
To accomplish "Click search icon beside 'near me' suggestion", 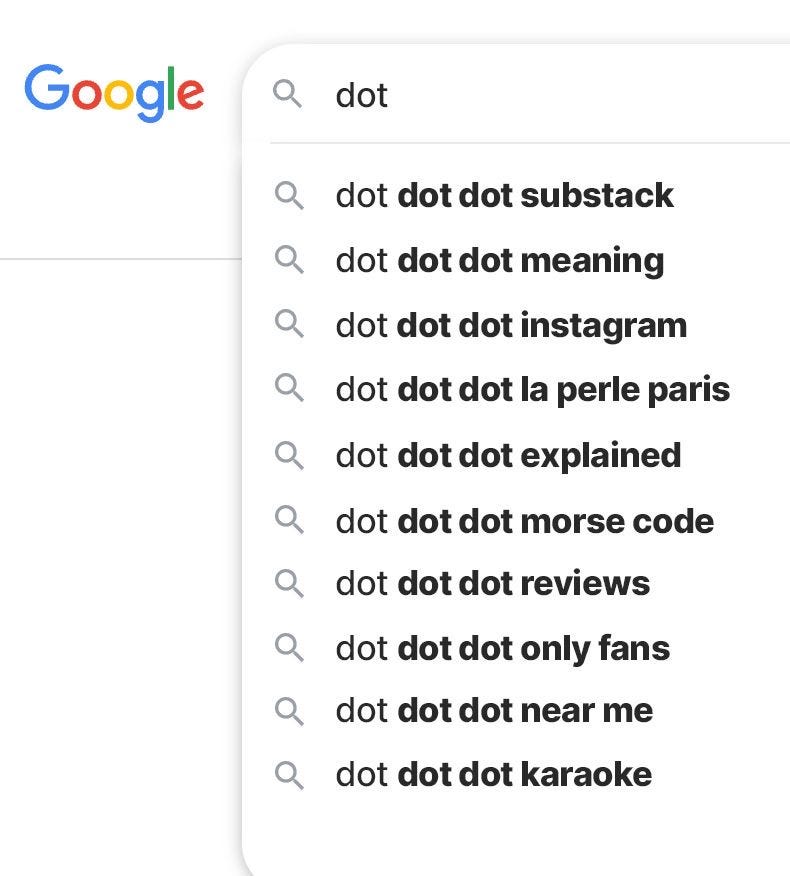I will [x=289, y=711].
